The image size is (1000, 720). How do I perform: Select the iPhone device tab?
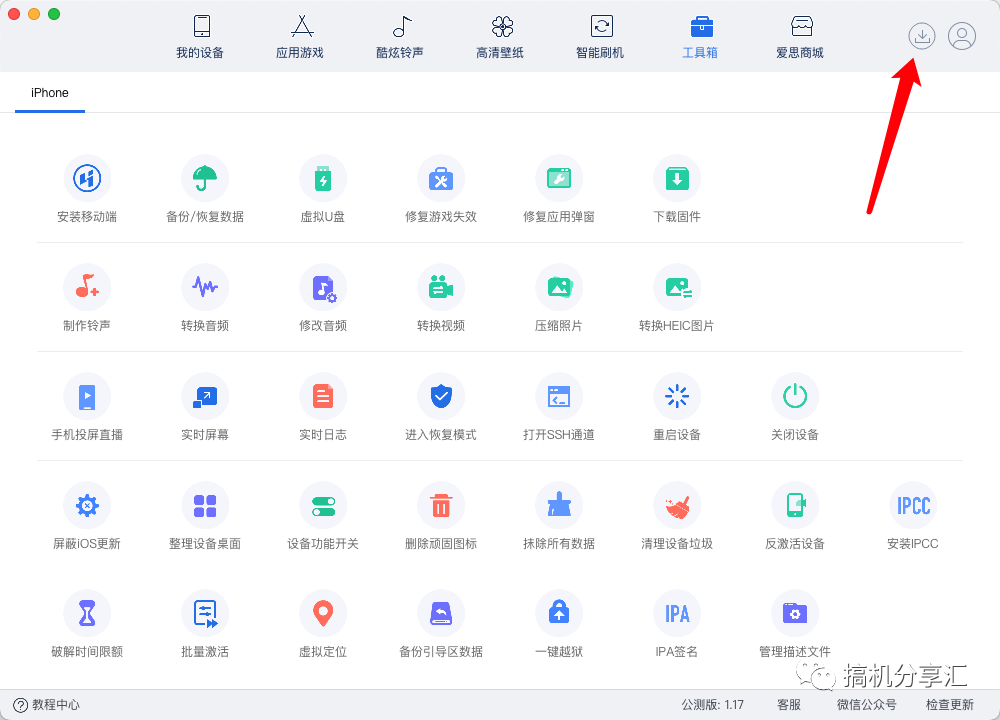coord(49,92)
